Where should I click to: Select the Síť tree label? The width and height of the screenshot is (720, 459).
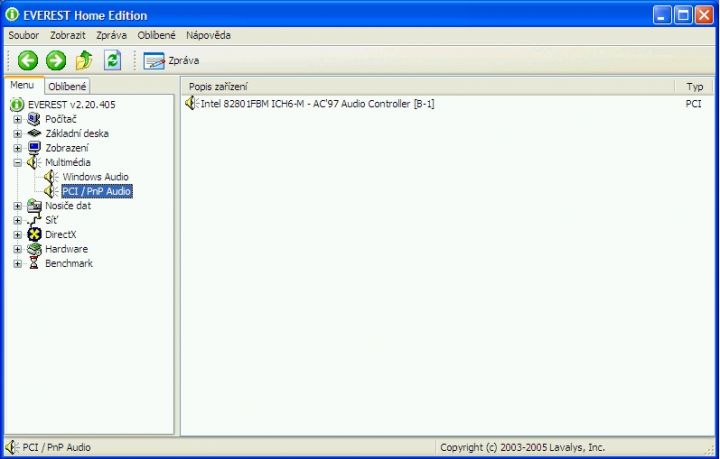click(x=51, y=220)
